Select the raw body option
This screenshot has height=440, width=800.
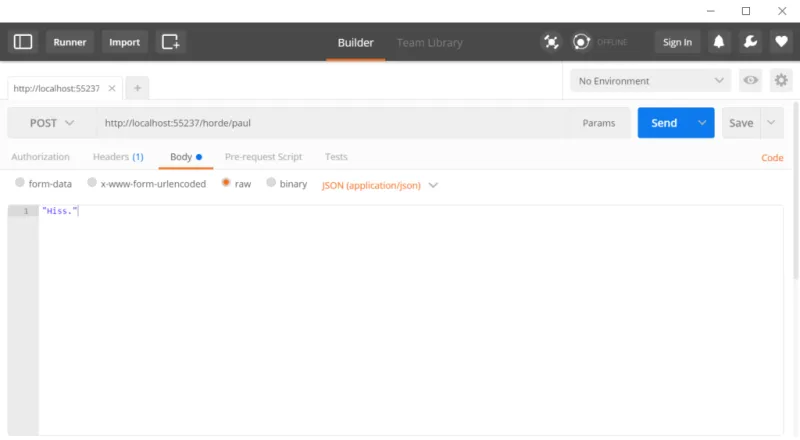pyautogui.click(x=226, y=182)
